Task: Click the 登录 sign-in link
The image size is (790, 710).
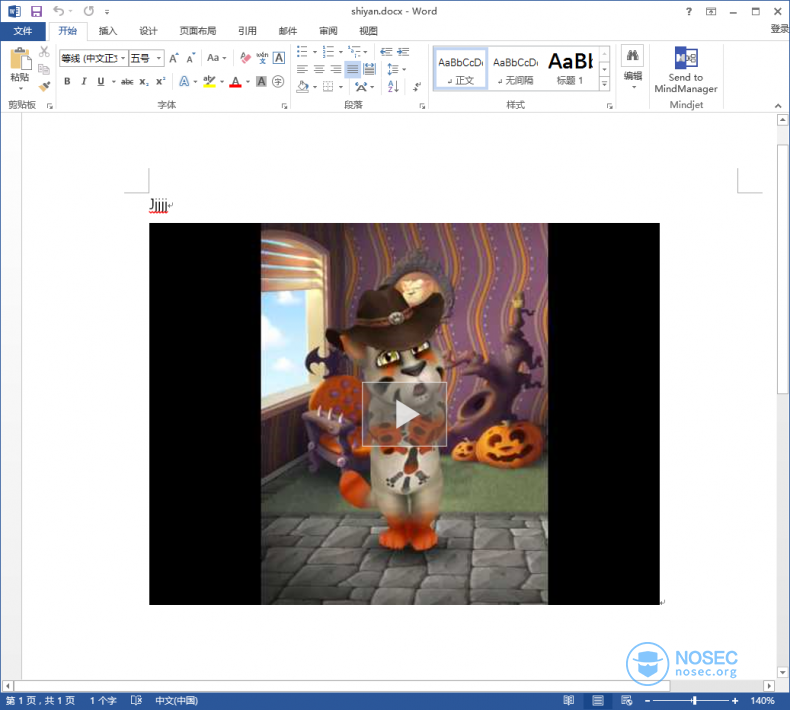Action: pos(779,29)
